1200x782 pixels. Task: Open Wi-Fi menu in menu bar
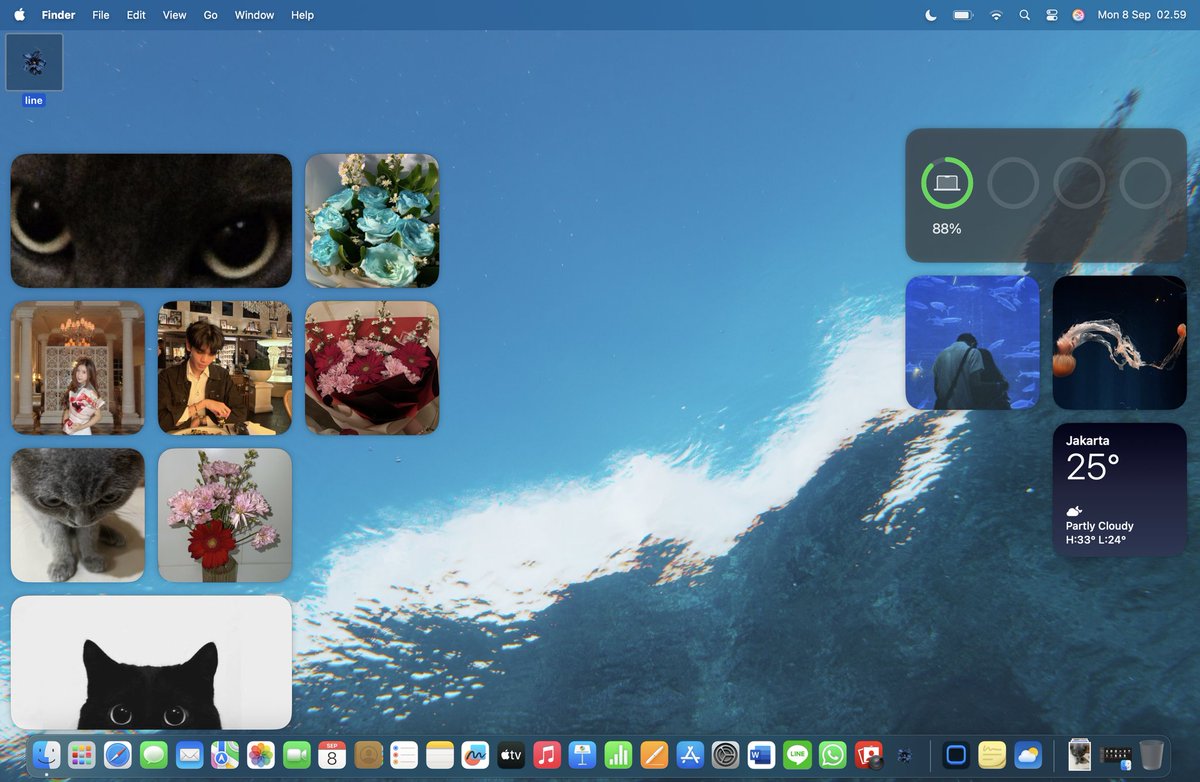tap(996, 15)
